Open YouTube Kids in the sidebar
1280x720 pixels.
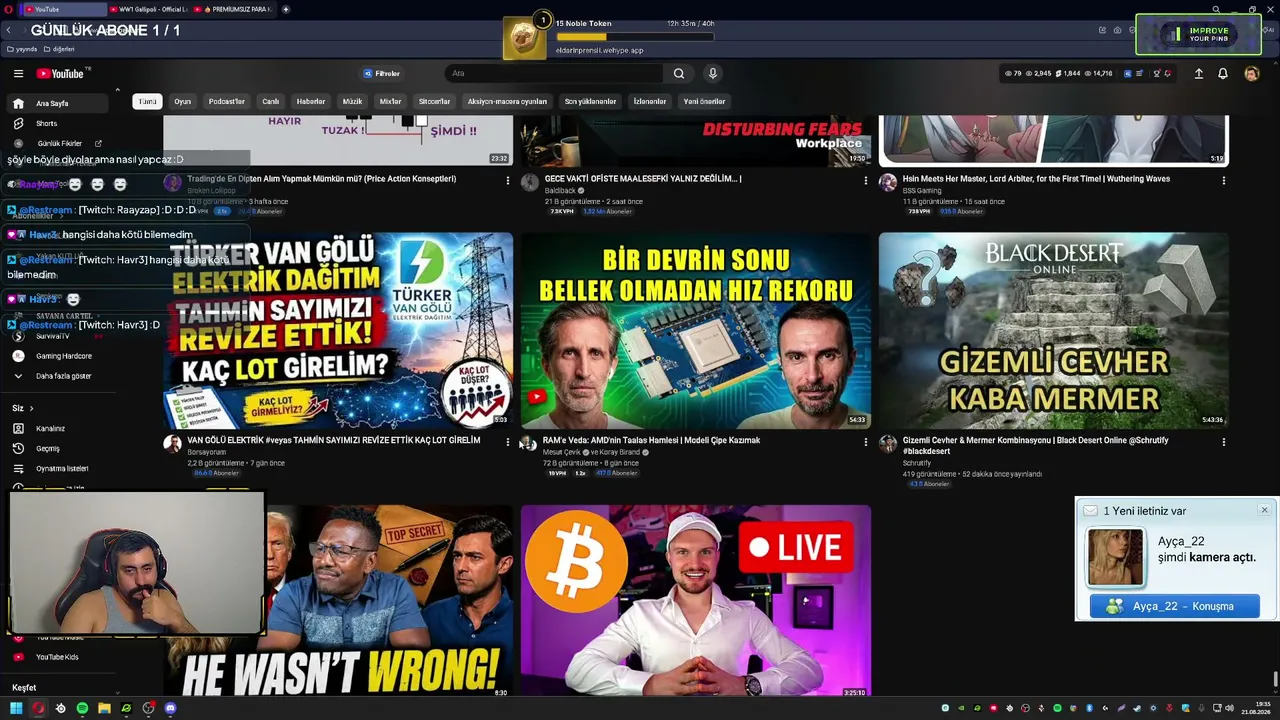[57, 657]
